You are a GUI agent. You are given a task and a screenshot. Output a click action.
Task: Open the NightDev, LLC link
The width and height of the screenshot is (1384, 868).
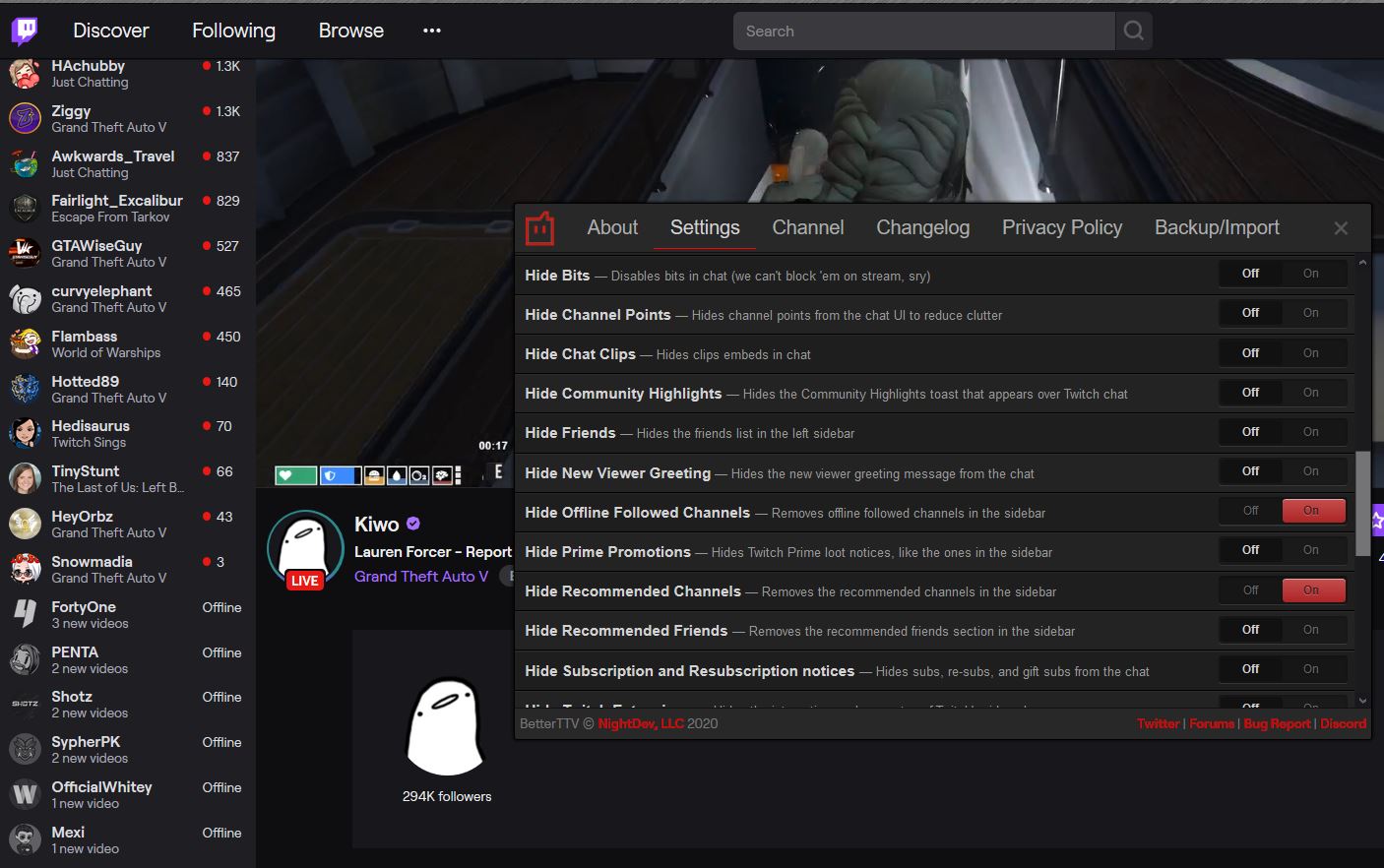tap(641, 723)
